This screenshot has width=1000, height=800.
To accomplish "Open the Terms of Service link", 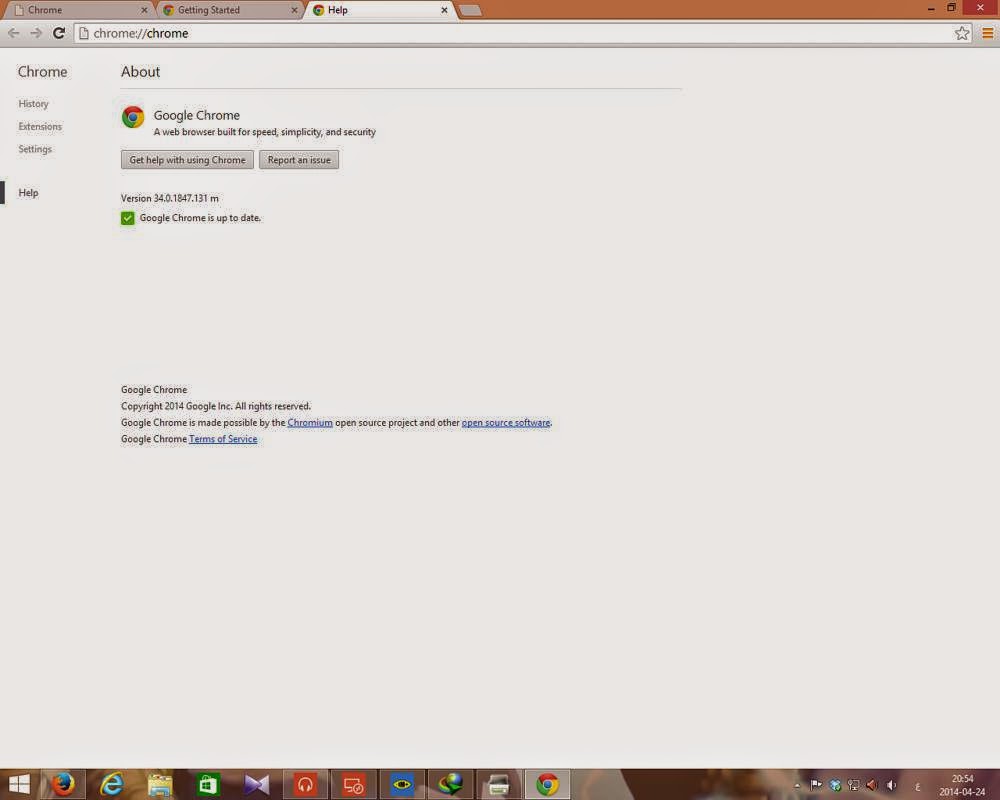I will [x=223, y=439].
